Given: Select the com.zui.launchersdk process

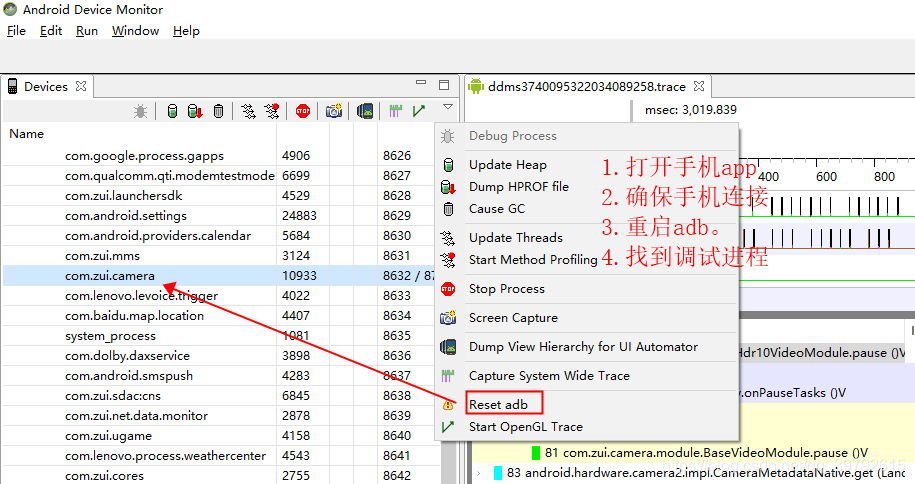Looking at the screenshot, I should (124, 196).
